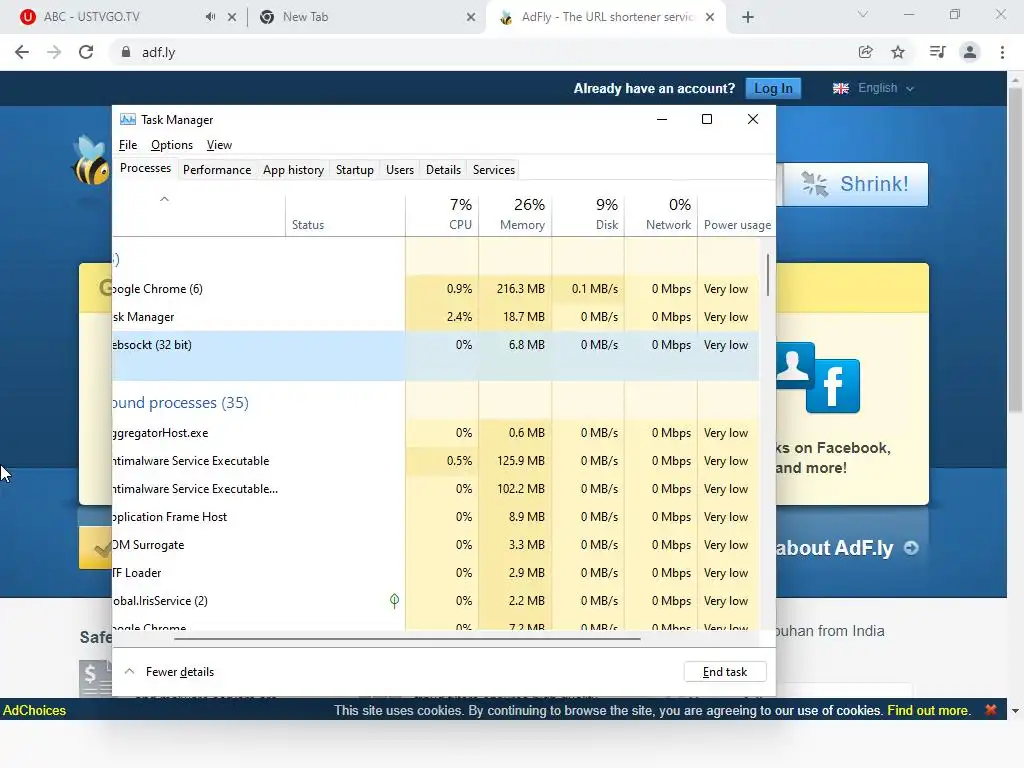Viewport: 1024px width, 768px height.
Task: Click the End task button
Action: 725,671
